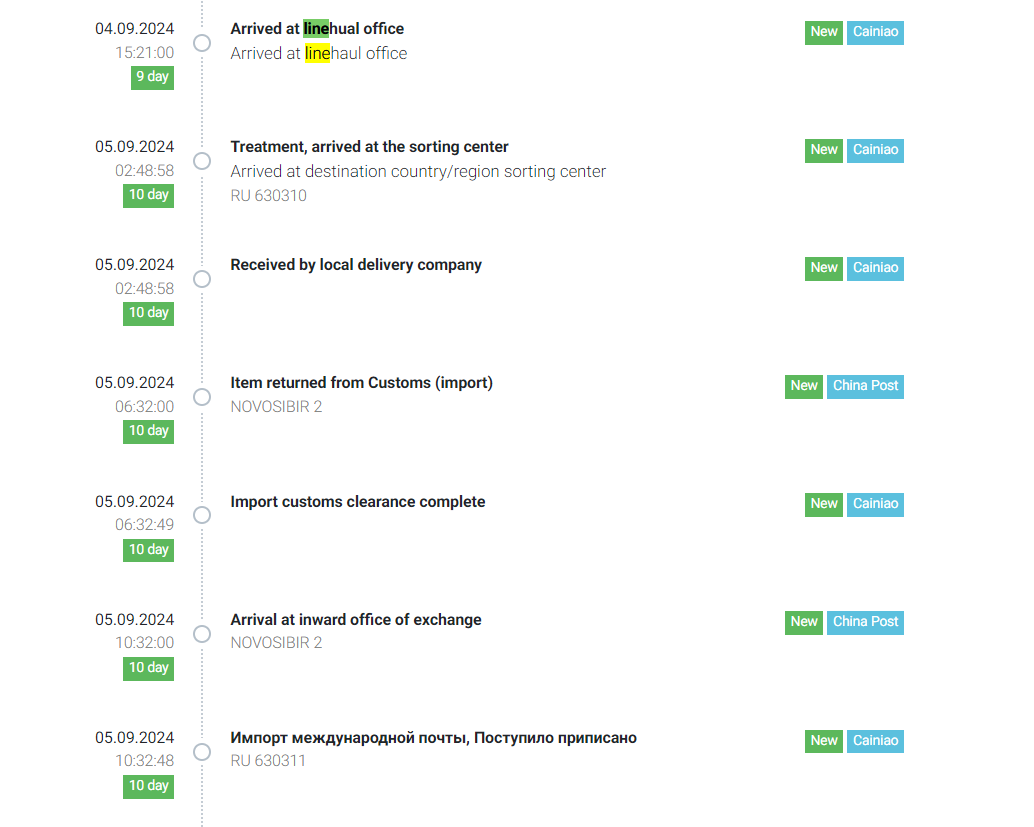The width and height of the screenshot is (1034, 827).
Task: Click the 10 day badge under 06:32:00
Action: point(148,431)
